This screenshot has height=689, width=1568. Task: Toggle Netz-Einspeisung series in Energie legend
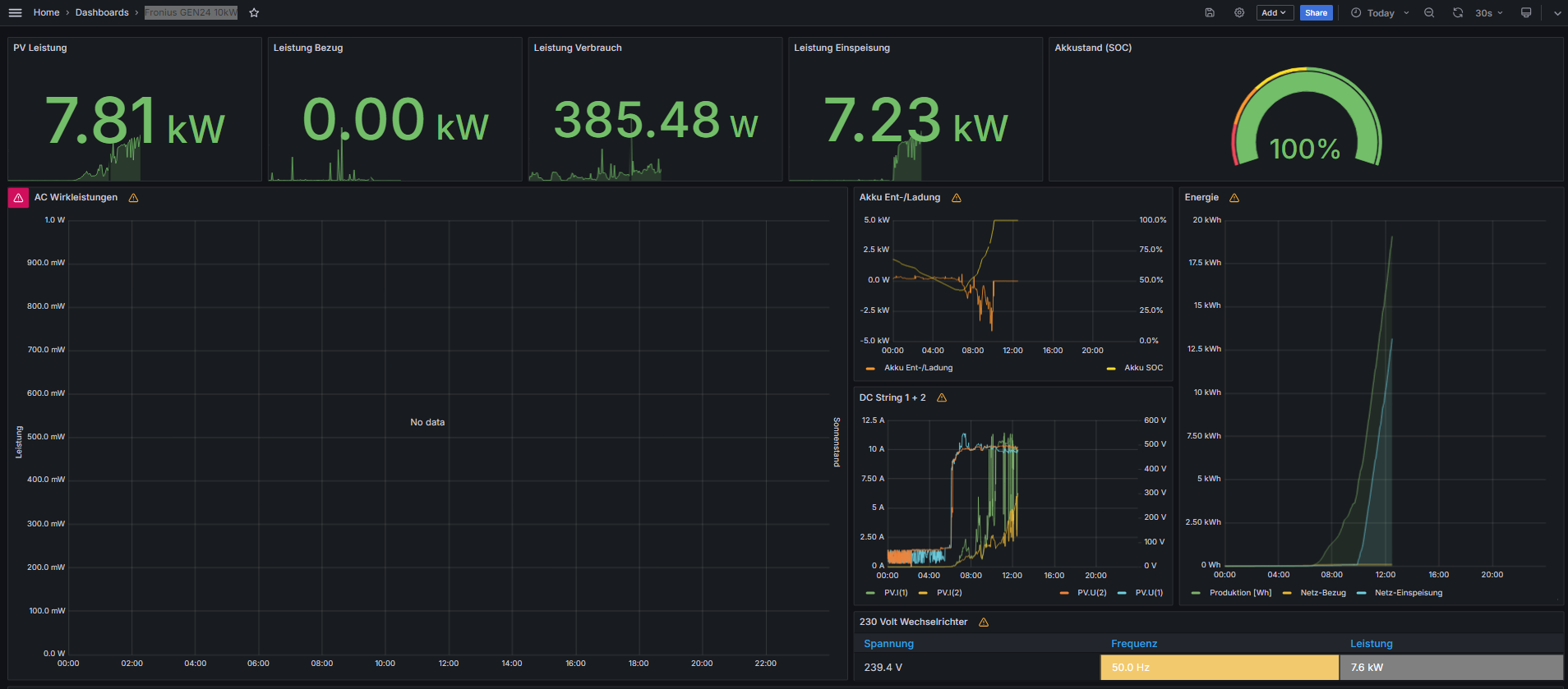point(1408,593)
